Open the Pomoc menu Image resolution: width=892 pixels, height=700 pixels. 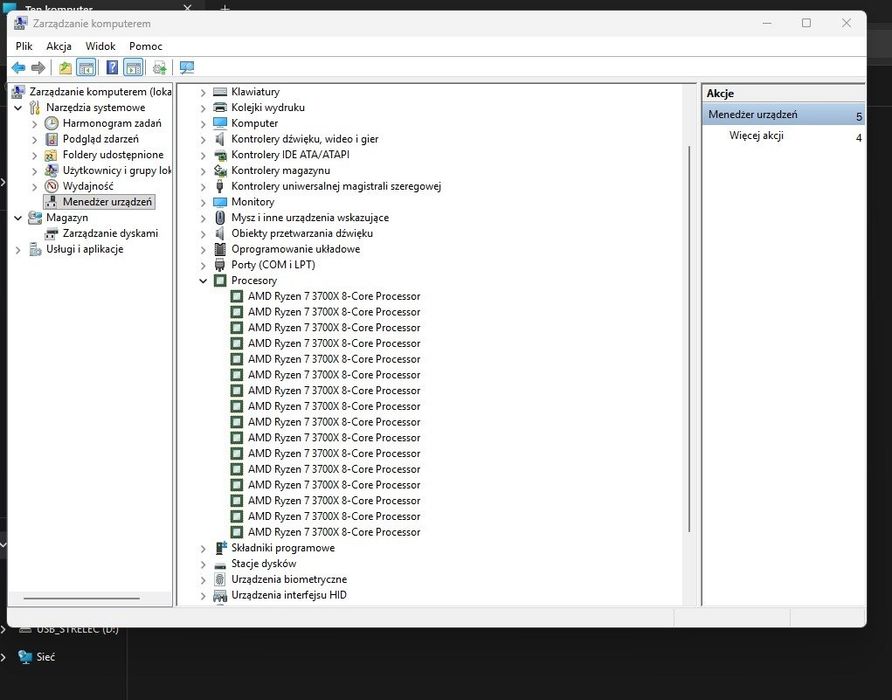coord(146,46)
